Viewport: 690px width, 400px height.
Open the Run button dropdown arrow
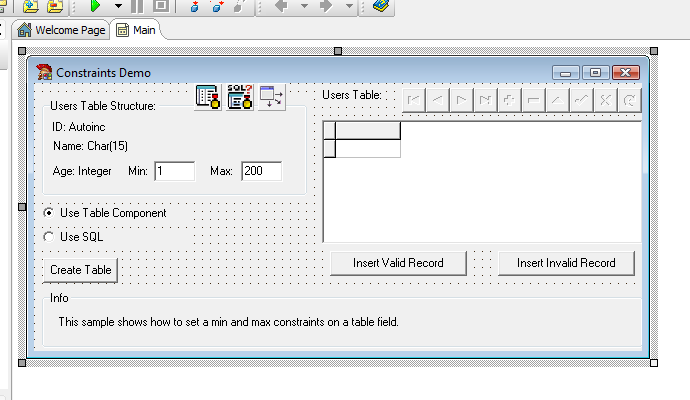[118, 6]
